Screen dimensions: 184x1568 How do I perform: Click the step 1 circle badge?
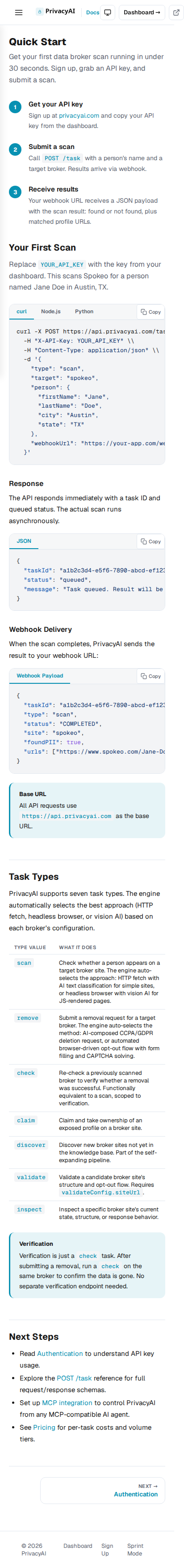tap(15, 107)
